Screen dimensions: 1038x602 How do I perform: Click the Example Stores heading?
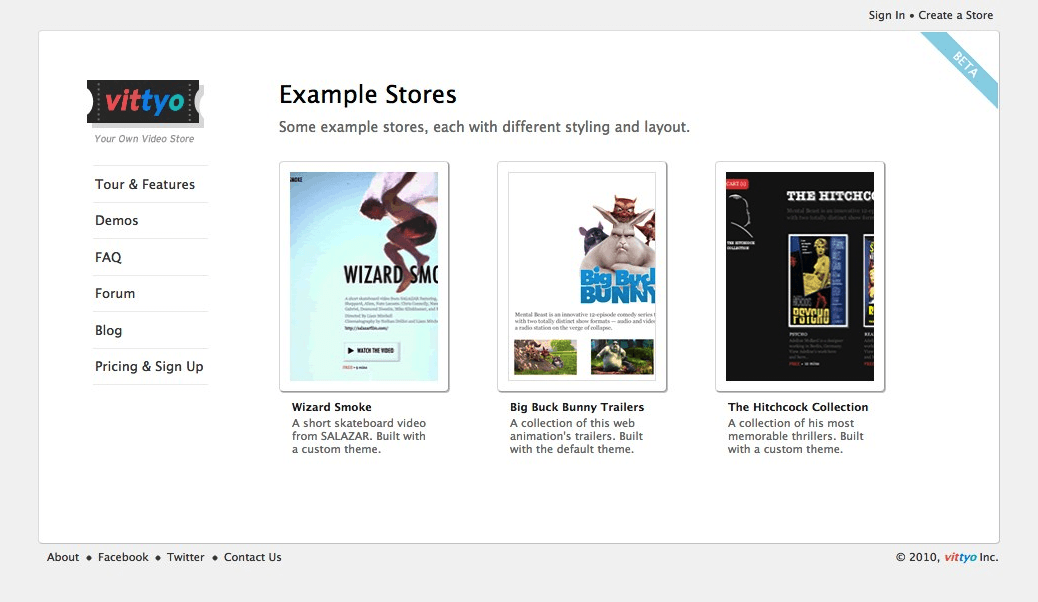[367, 95]
